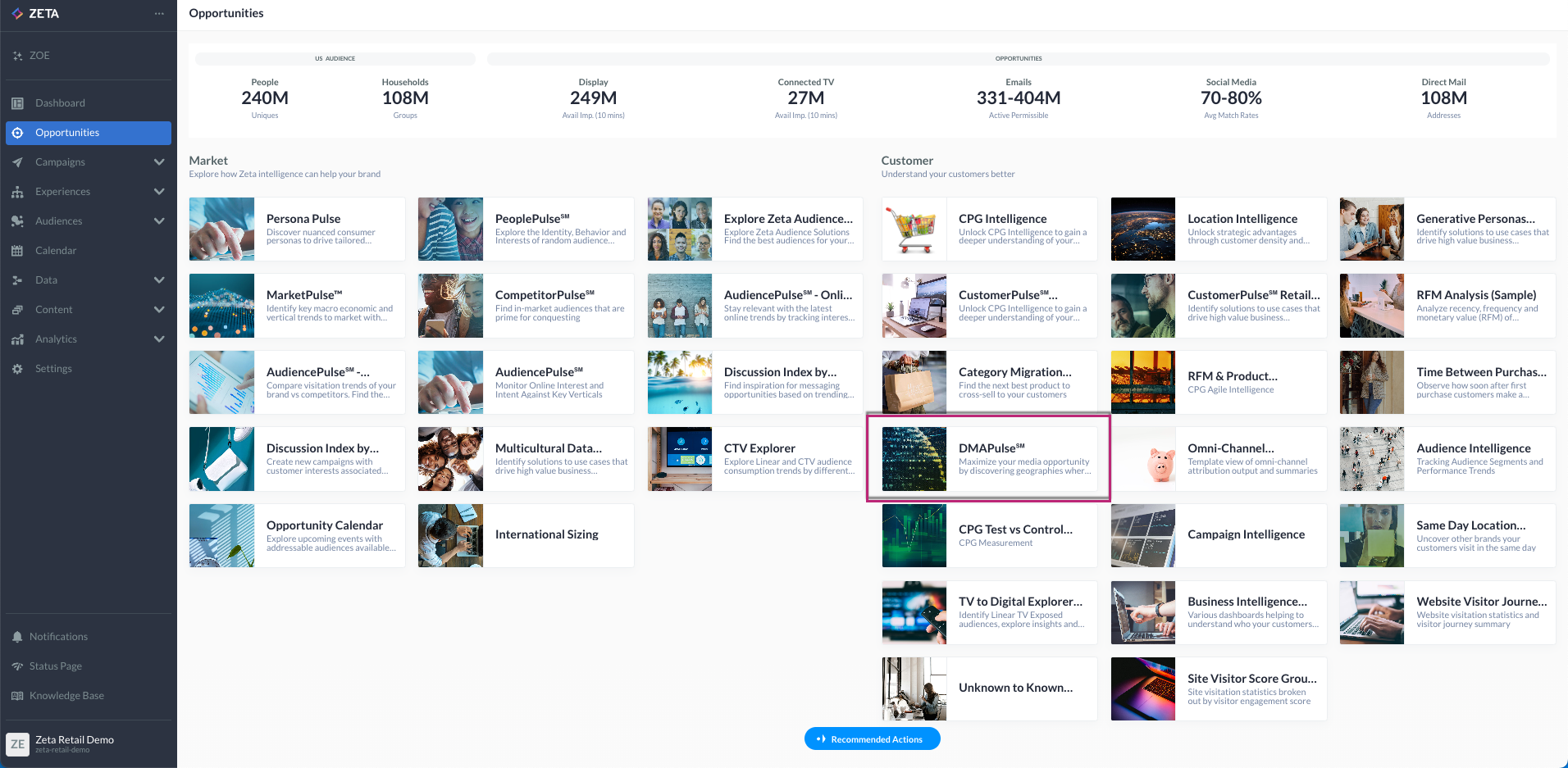Click the ZOE sparkle icon
The width and height of the screenshot is (1568, 768).
click(x=18, y=56)
